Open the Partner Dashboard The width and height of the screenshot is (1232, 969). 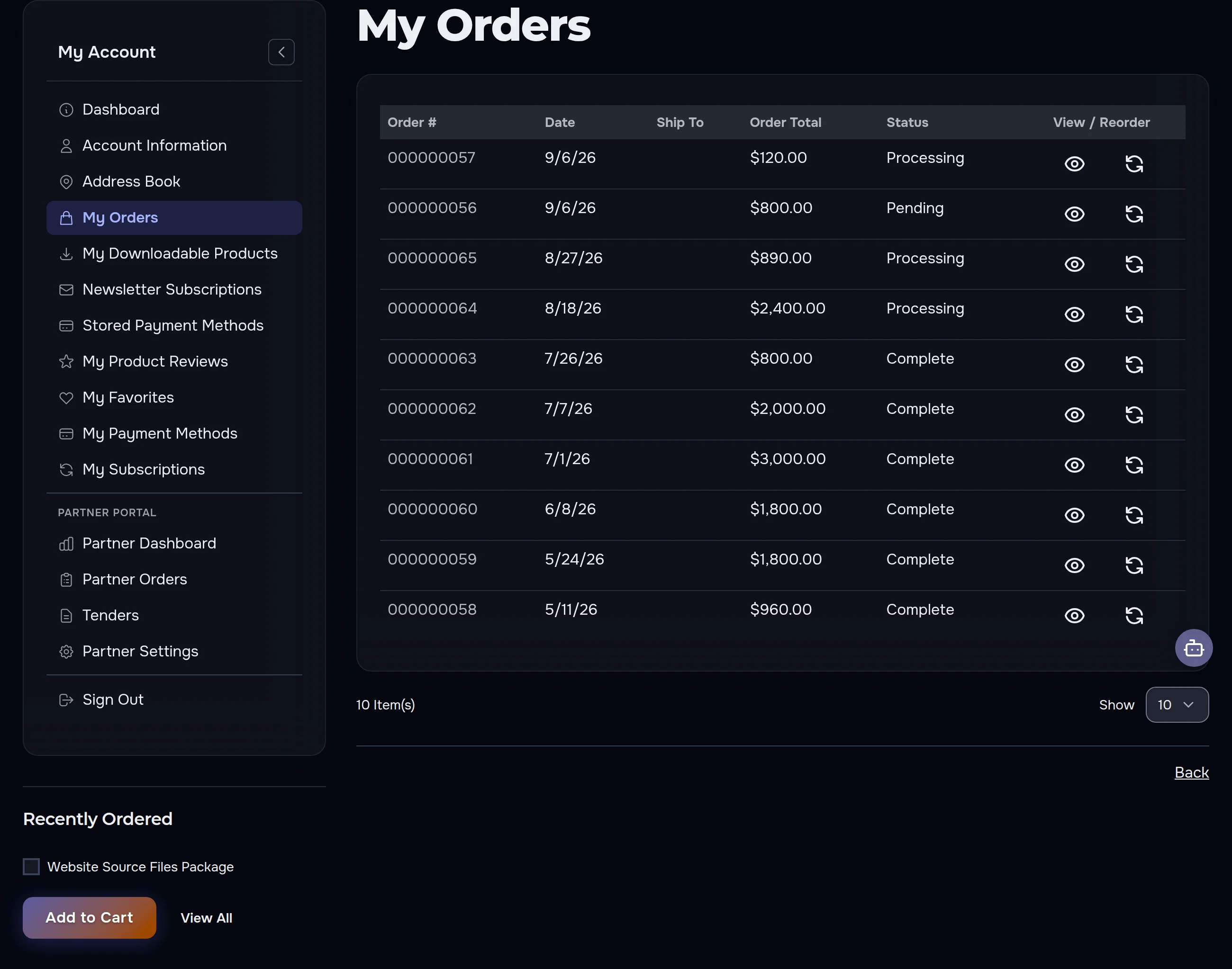pos(173,544)
